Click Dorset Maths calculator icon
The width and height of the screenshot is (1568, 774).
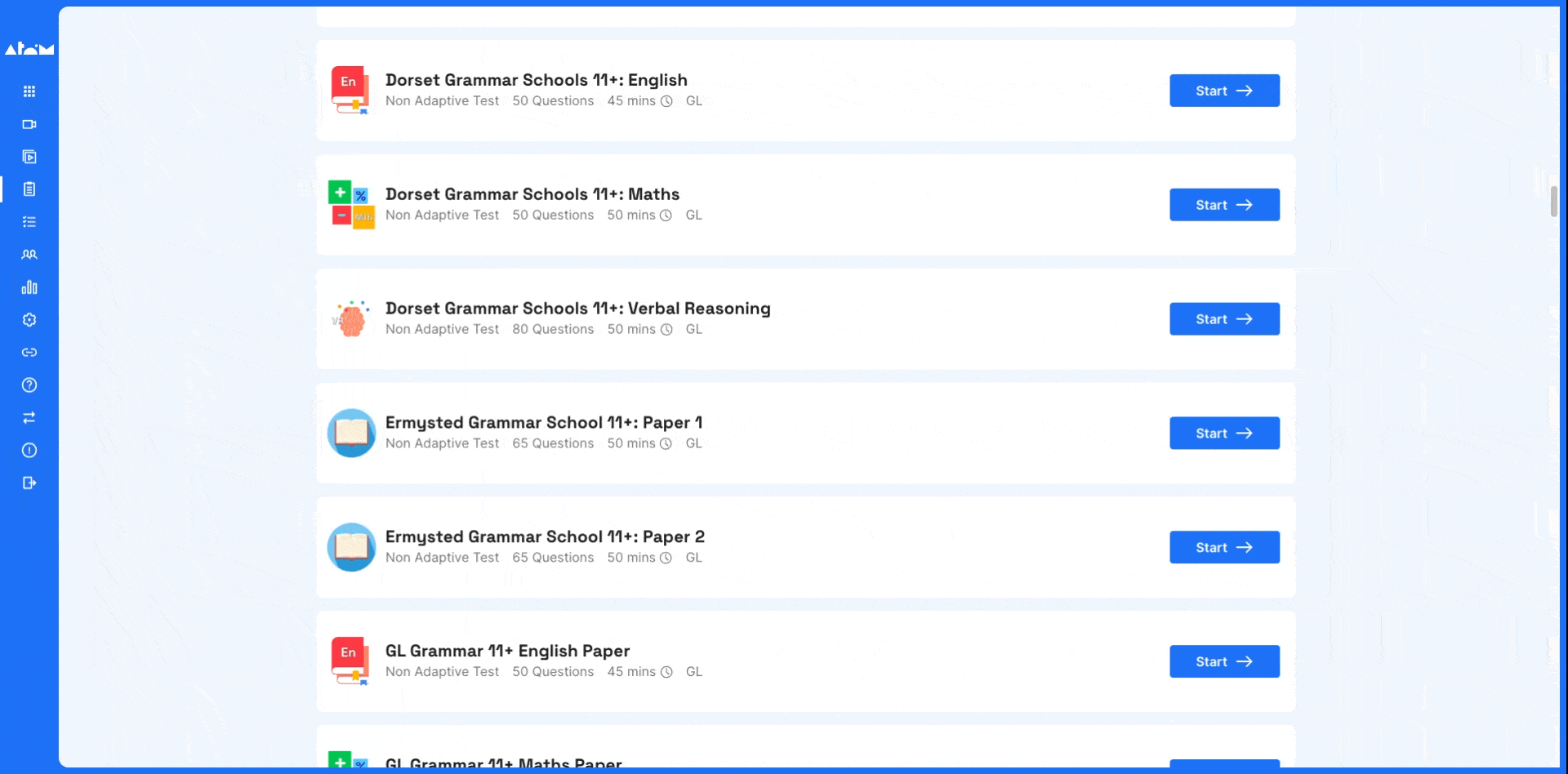click(x=351, y=205)
